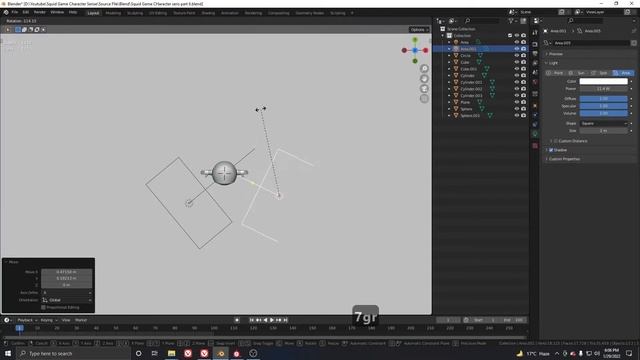The image size is (640, 360).
Task: Toggle the pin icon in properties editor
Action: [x=634, y=31]
